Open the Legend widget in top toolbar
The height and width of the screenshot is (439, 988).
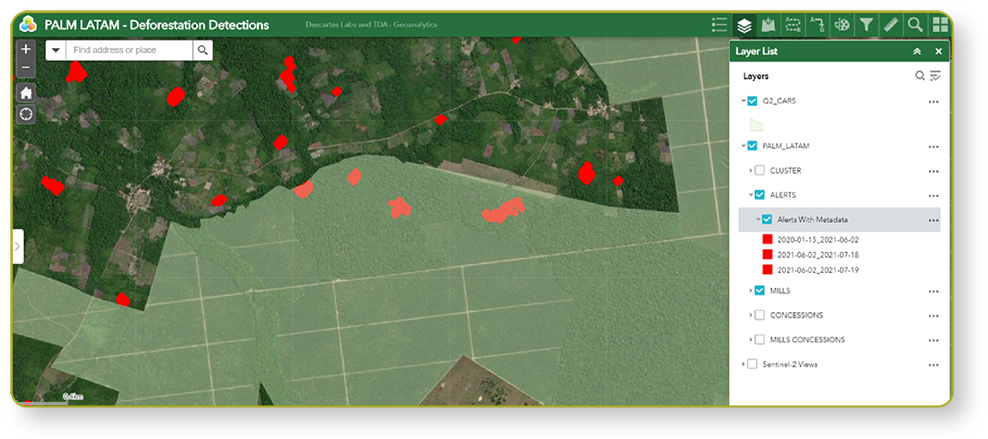point(719,25)
